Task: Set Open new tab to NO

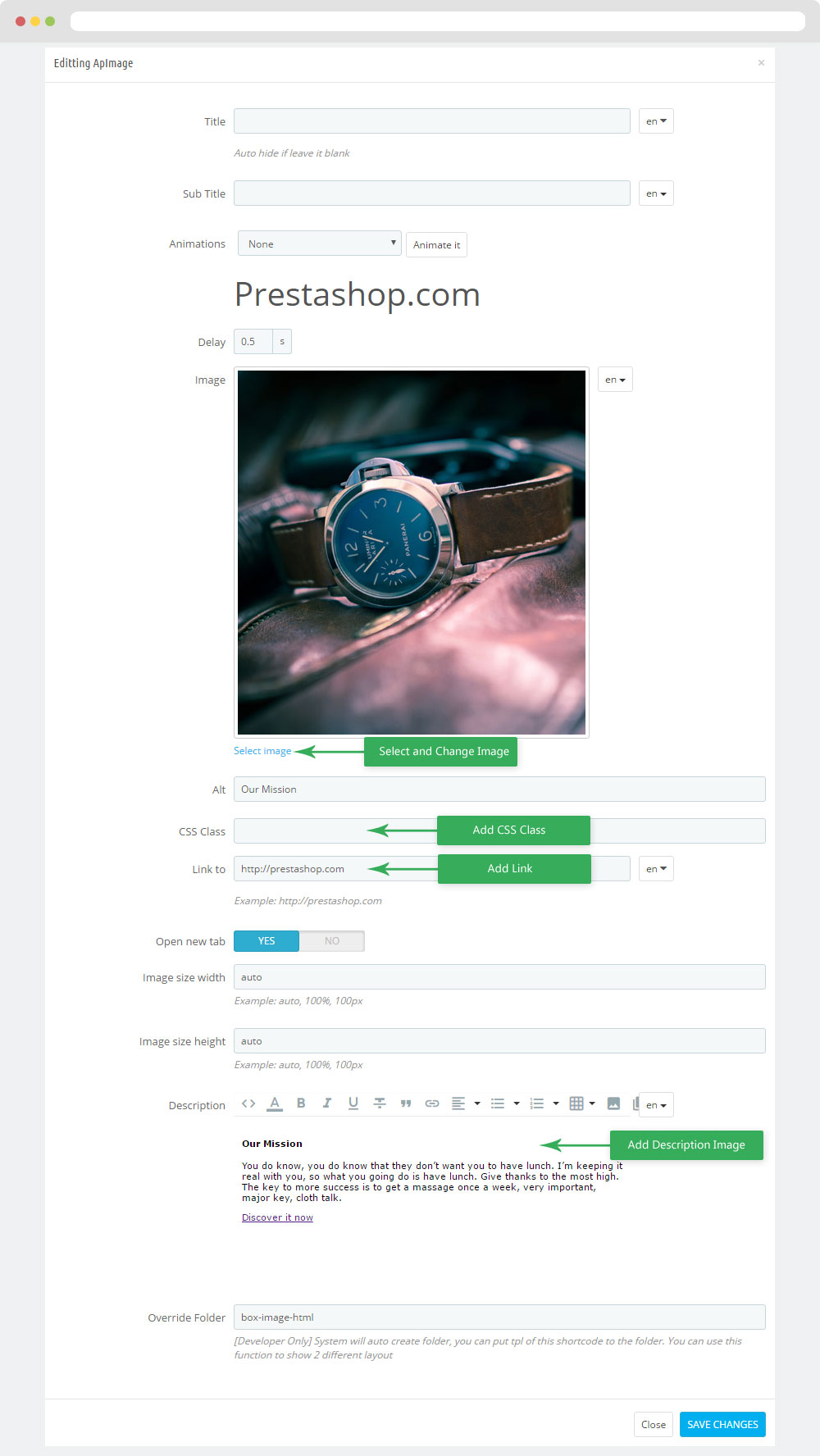Action: click(332, 941)
